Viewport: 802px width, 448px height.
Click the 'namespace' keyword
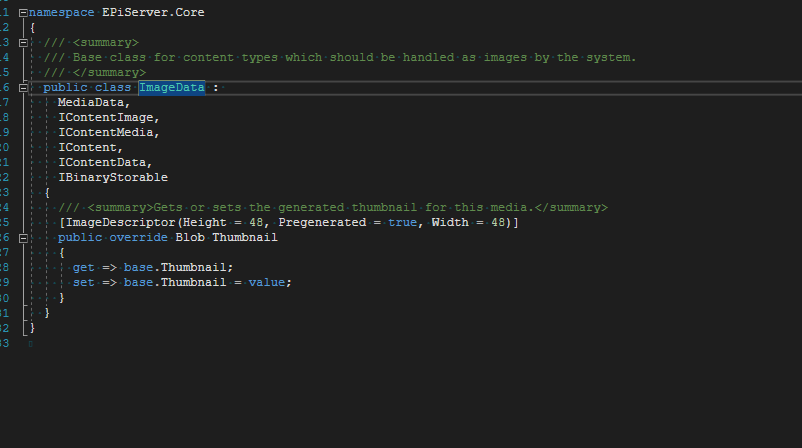click(x=60, y=13)
